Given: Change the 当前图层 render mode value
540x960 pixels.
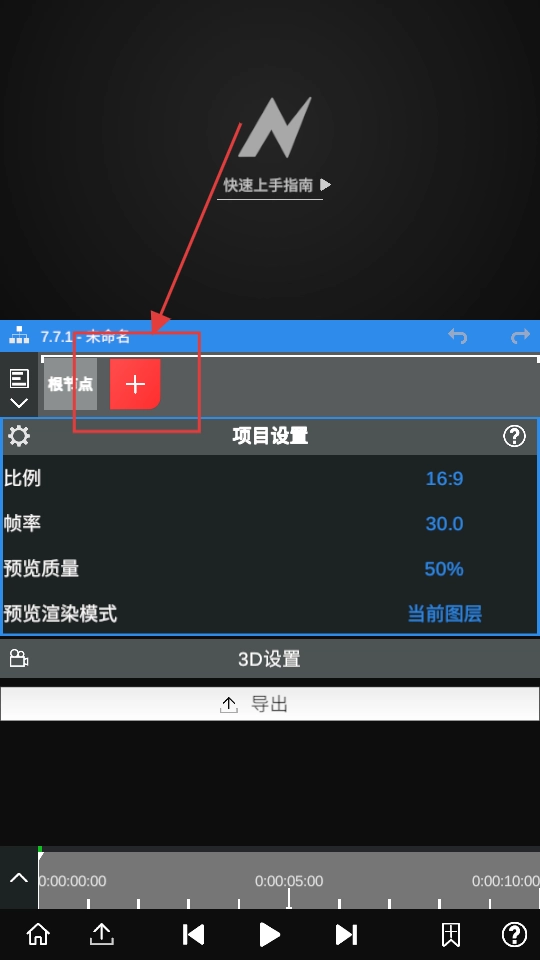Looking at the screenshot, I should pyautogui.click(x=444, y=613).
